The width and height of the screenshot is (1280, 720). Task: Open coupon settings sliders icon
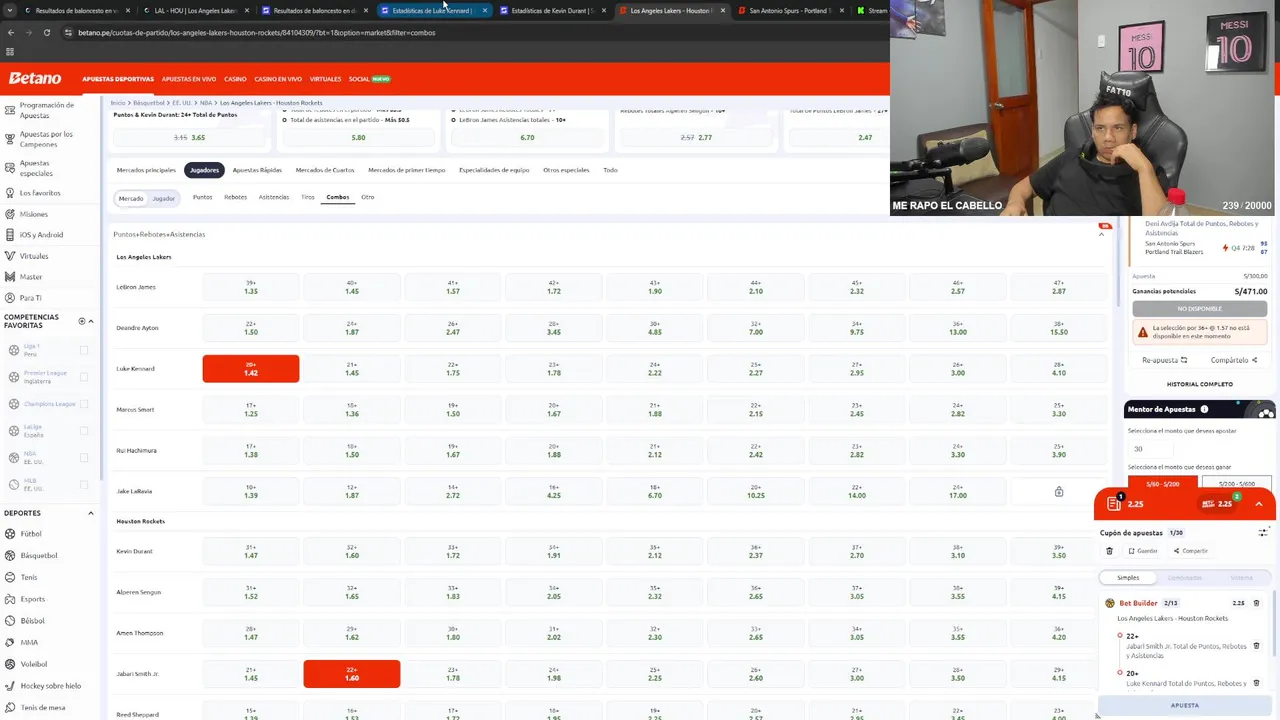(x=1262, y=533)
